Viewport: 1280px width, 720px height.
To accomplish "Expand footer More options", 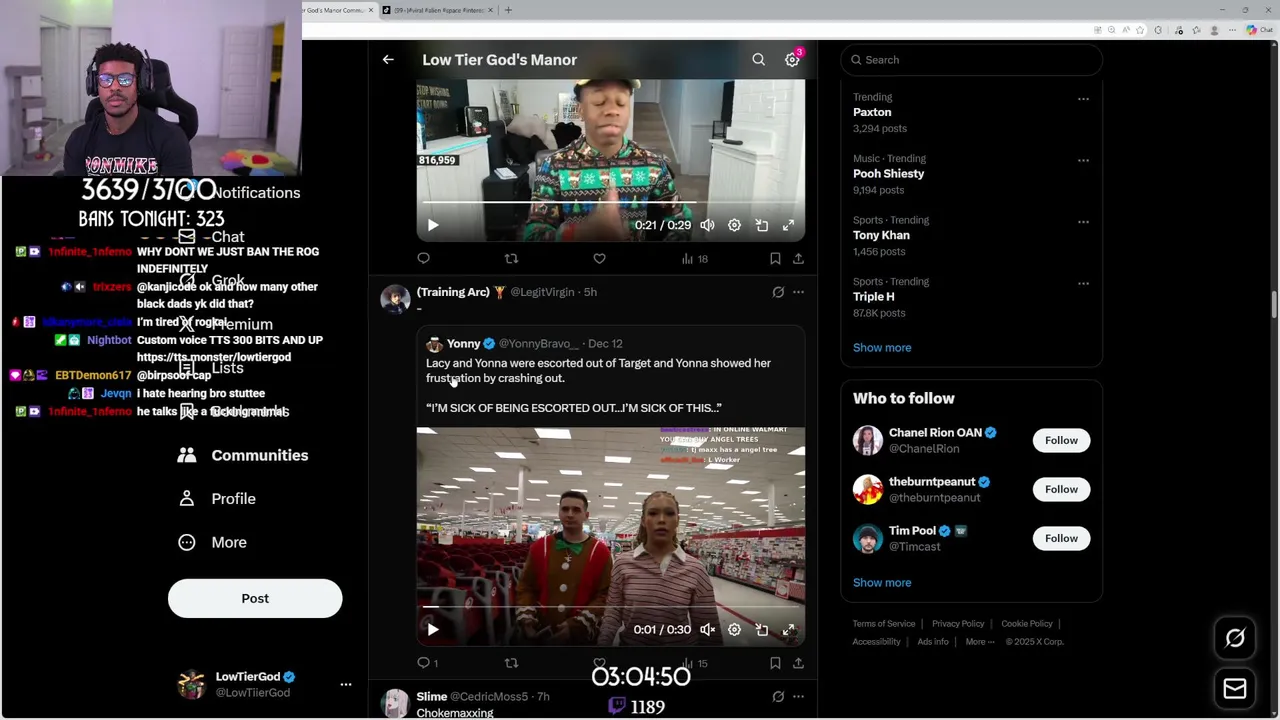I will pos(980,642).
